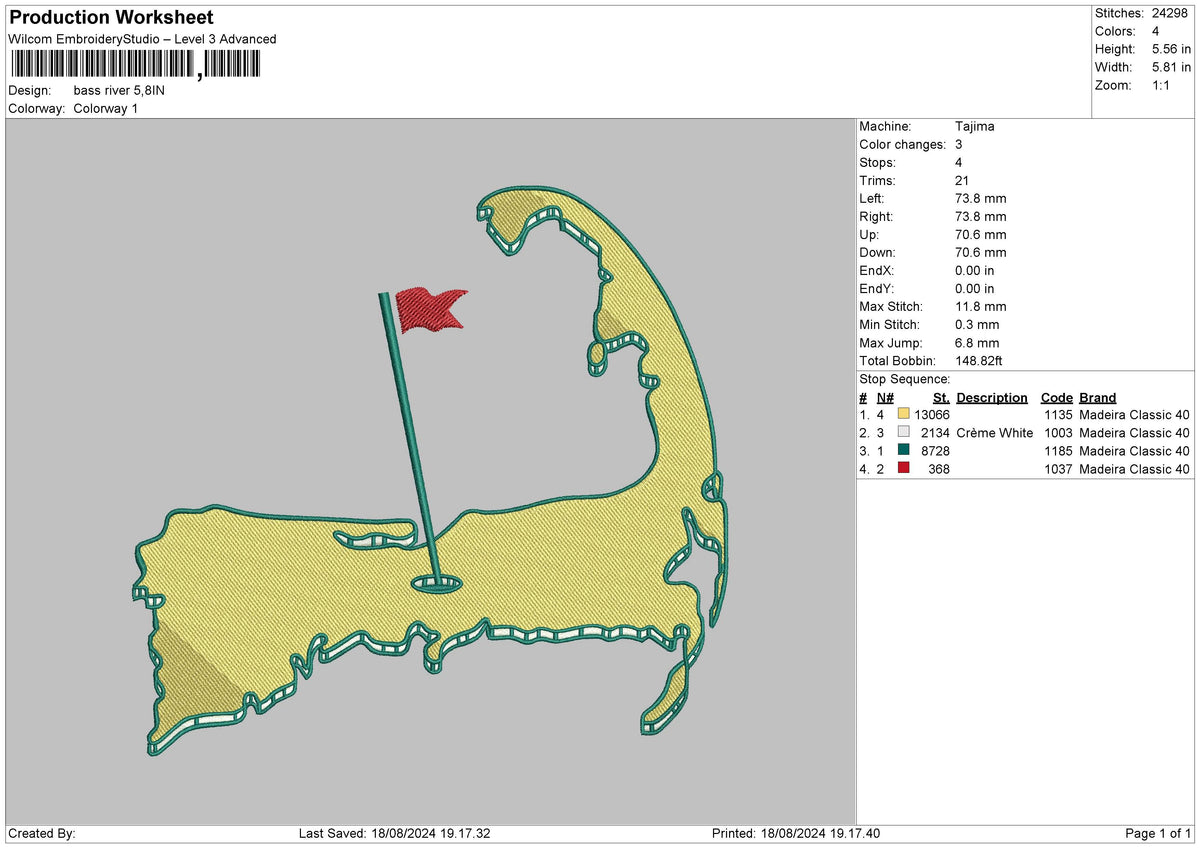Click the Machine value 'Tajima'
This screenshot has height=848, width=1200.
tap(975, 126)
